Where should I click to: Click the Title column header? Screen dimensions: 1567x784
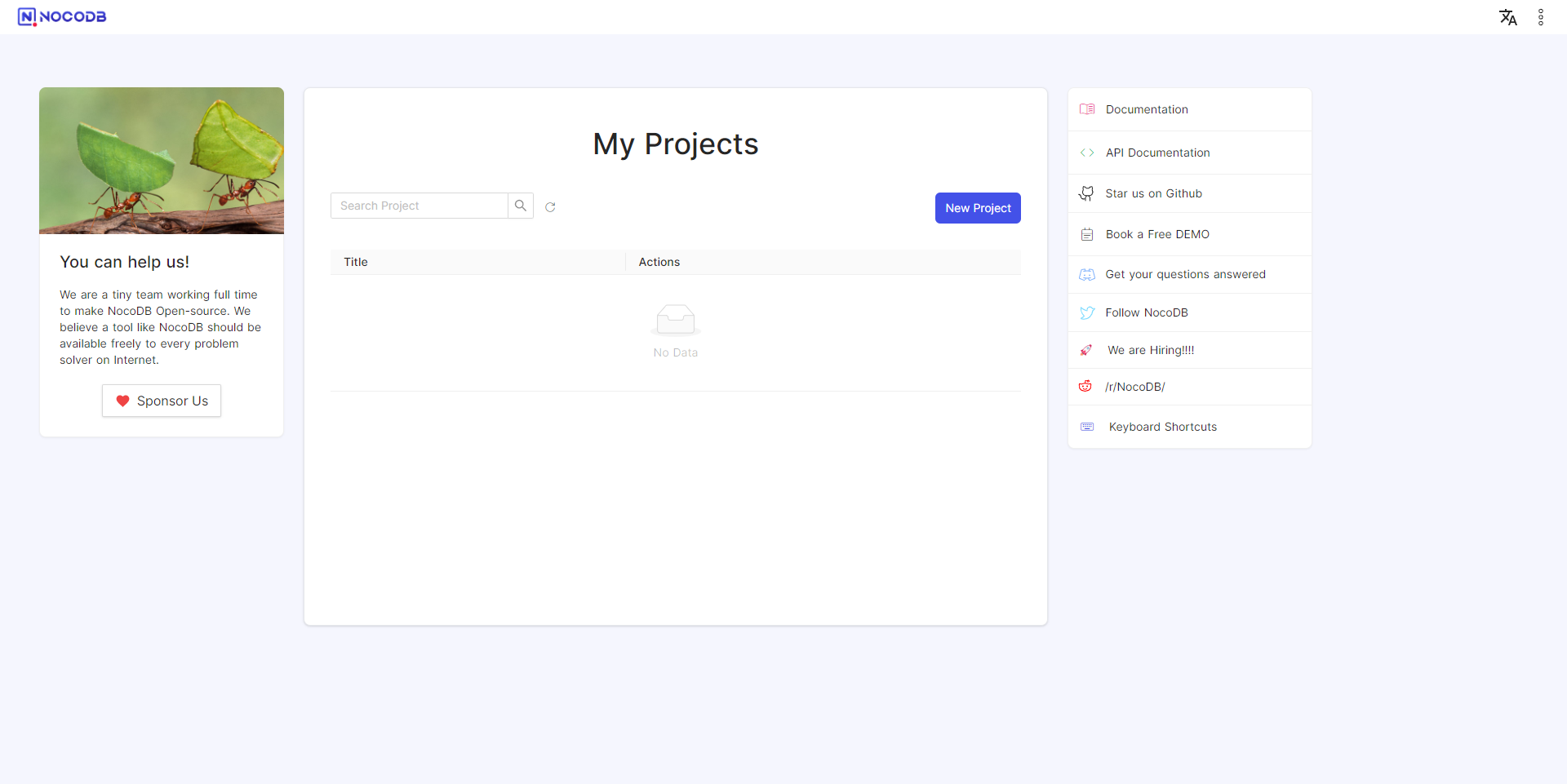pos(477,262)
